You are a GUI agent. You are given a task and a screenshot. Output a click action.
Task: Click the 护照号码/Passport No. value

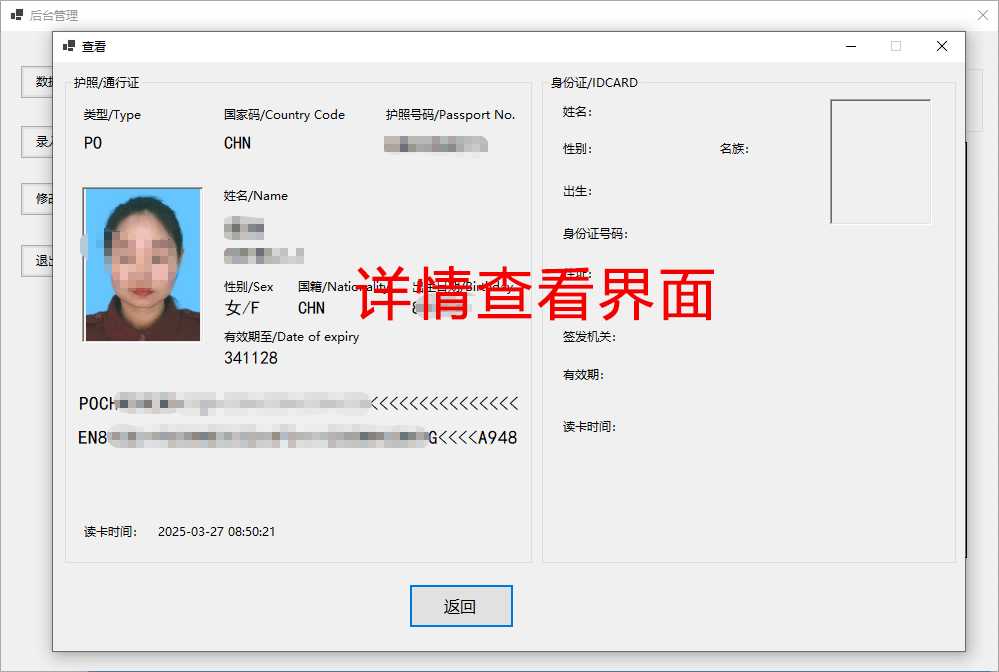(435, 144)
